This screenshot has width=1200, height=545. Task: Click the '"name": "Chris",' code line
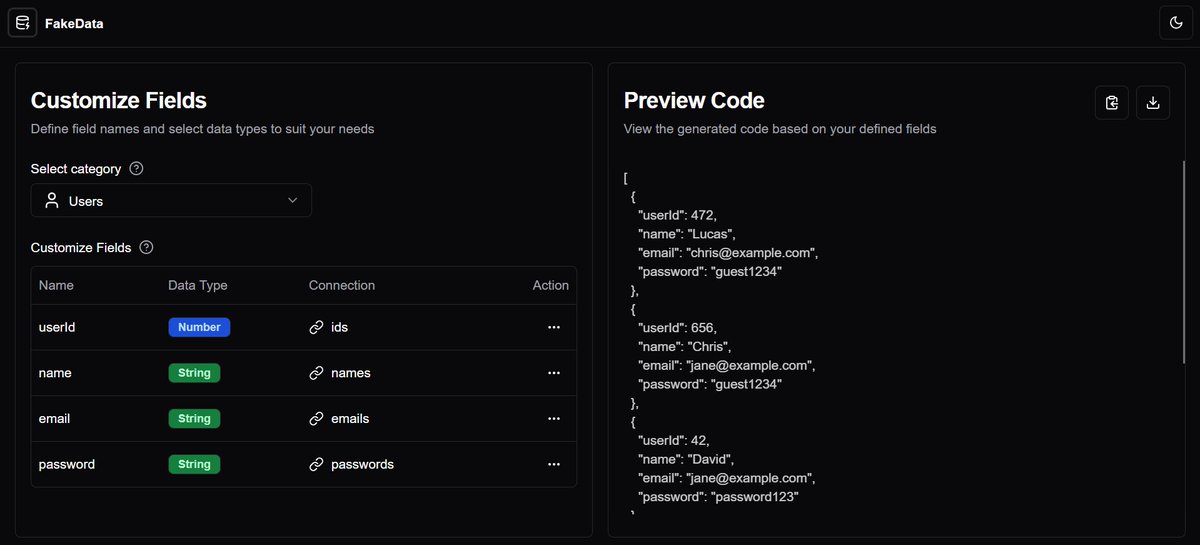(x=685, y=346)
